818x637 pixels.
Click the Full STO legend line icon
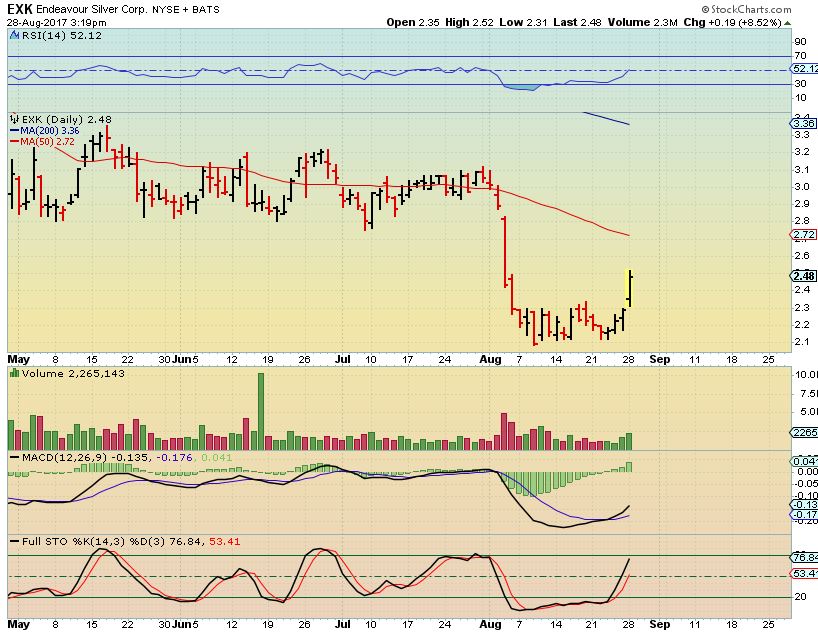click(x=15, y=542)
